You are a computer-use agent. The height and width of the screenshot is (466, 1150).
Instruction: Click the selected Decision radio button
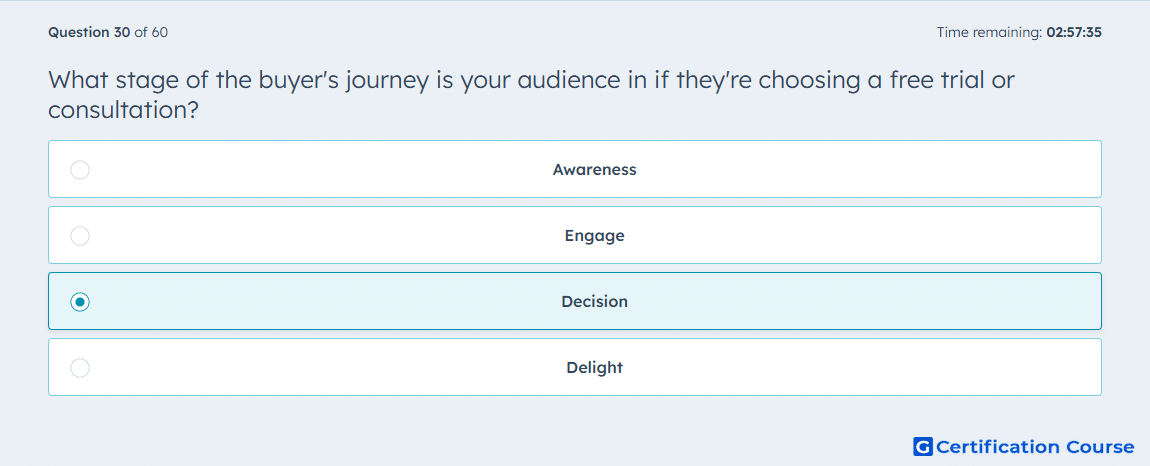point(80,302)
